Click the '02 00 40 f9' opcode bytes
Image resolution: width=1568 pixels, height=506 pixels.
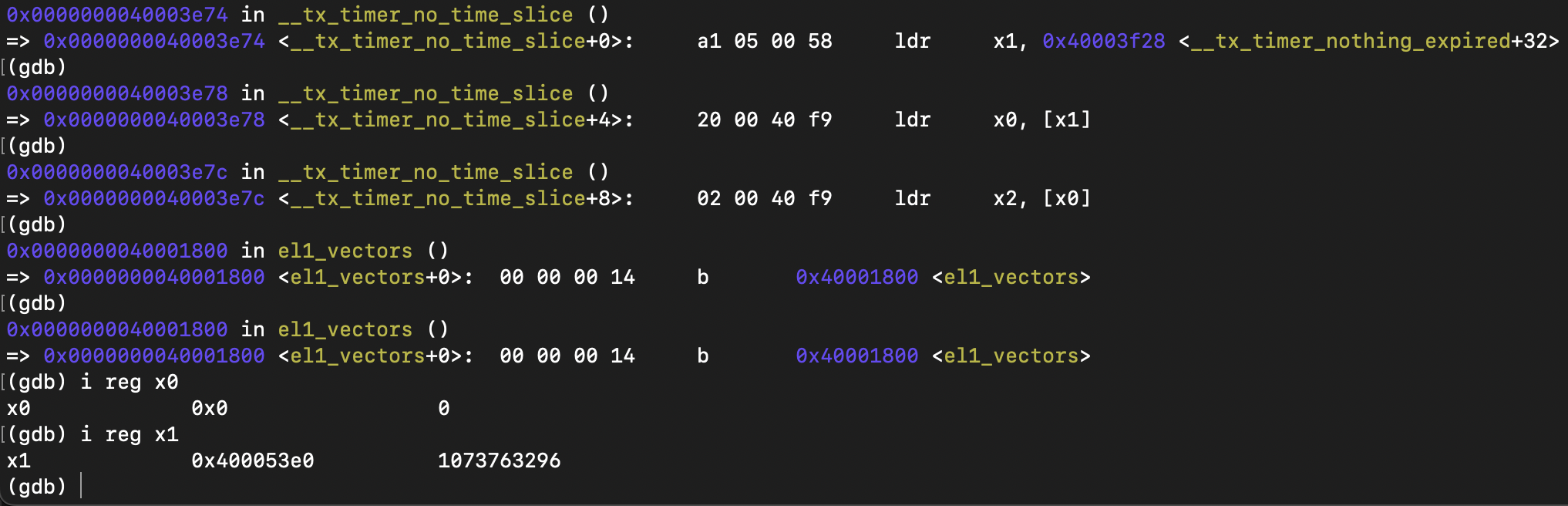(x=765, y=198)
